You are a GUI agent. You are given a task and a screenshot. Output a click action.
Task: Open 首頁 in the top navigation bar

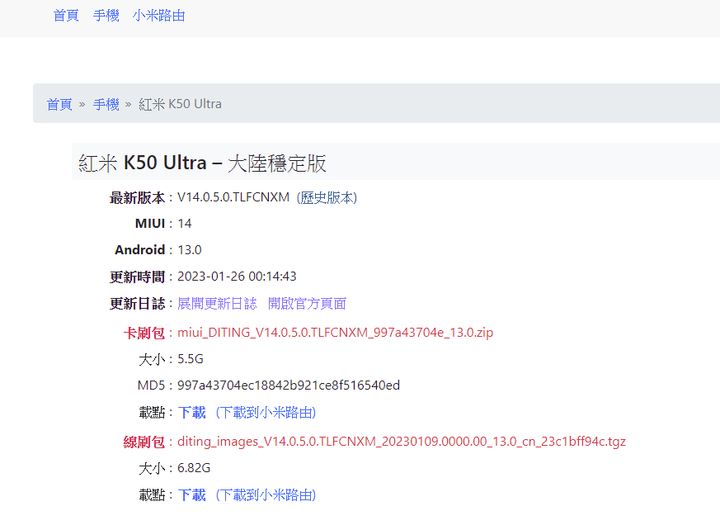(x=66, y=16)
